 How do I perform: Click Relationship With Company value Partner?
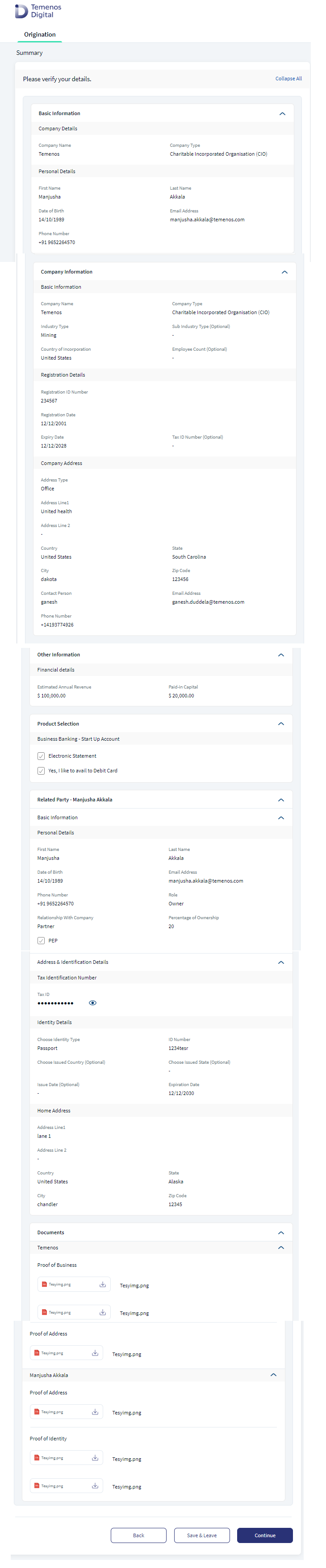(x=46, y=926)
